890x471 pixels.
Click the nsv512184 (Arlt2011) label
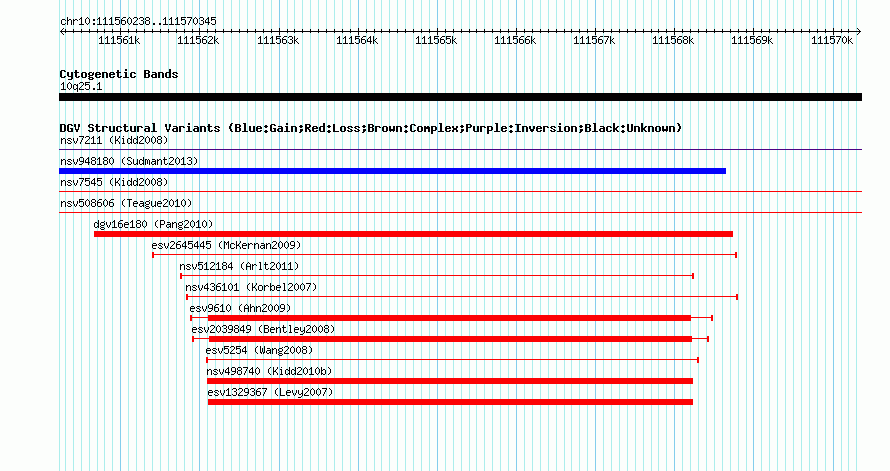pos(239,266)
